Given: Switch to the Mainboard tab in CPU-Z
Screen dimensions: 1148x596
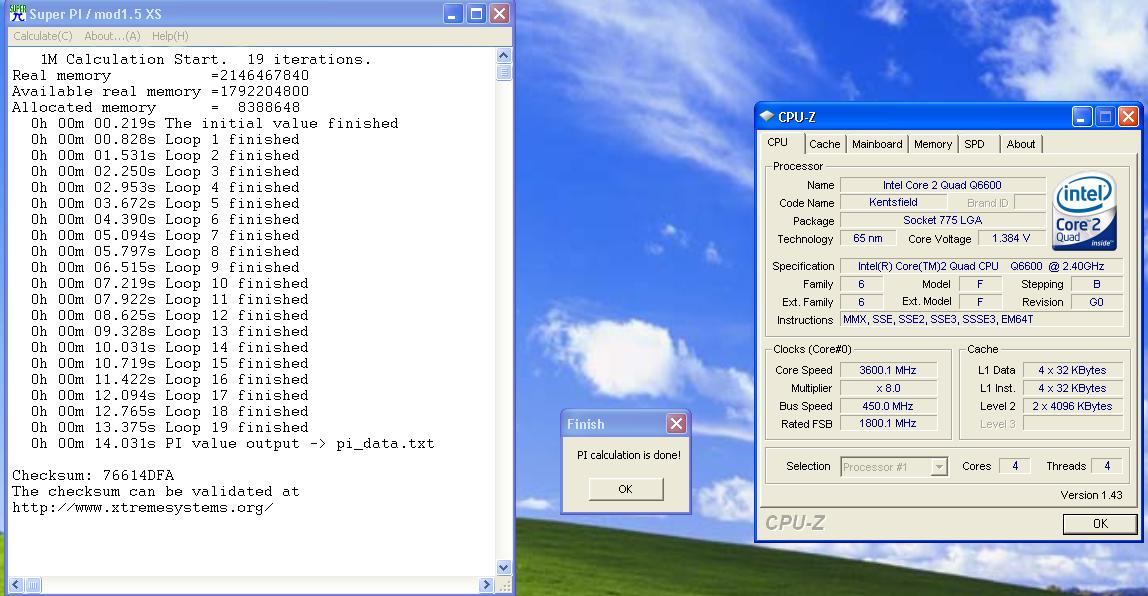Looking at the screenshot, I should coord(877,144).
